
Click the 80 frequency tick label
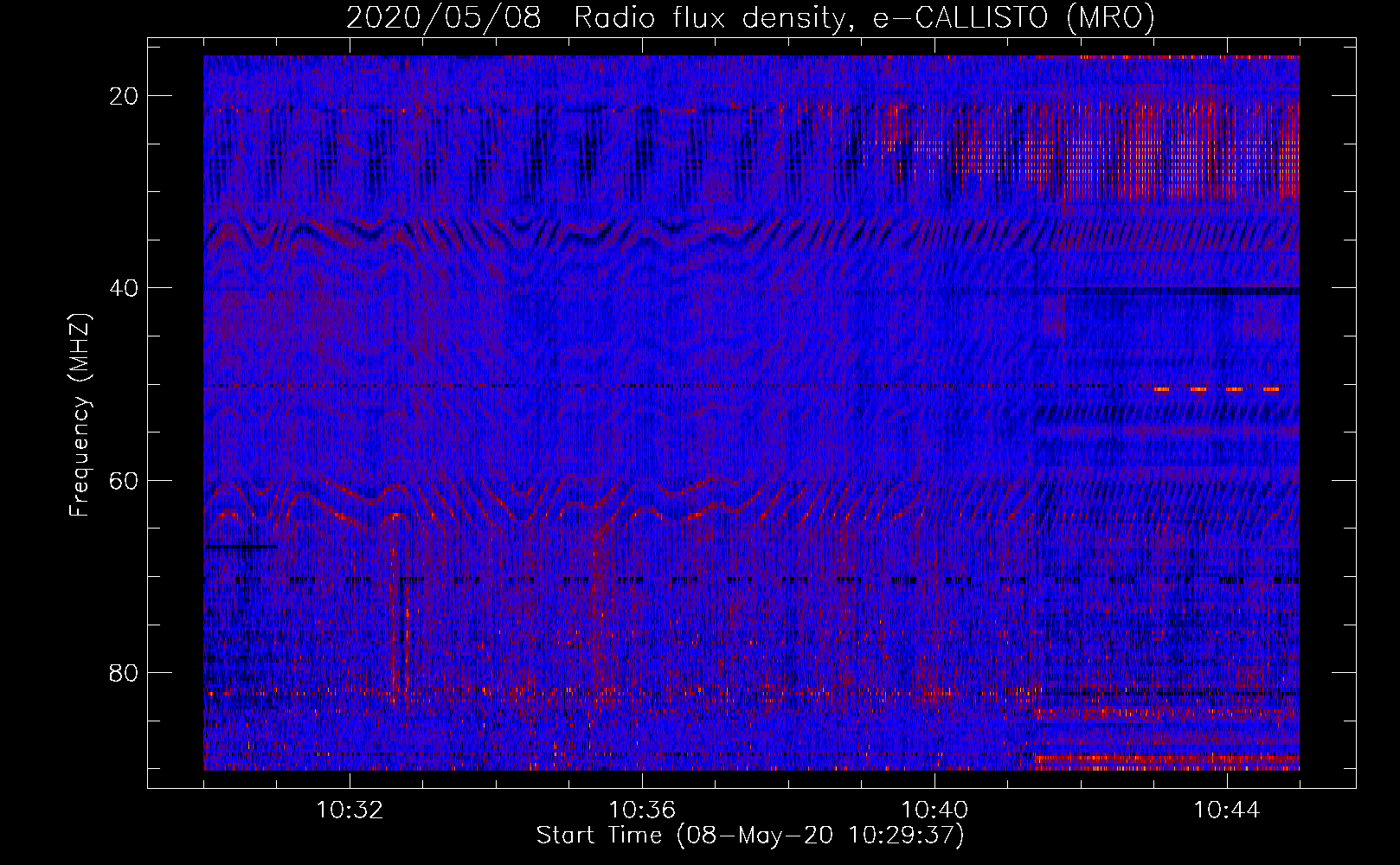[125, 672]
